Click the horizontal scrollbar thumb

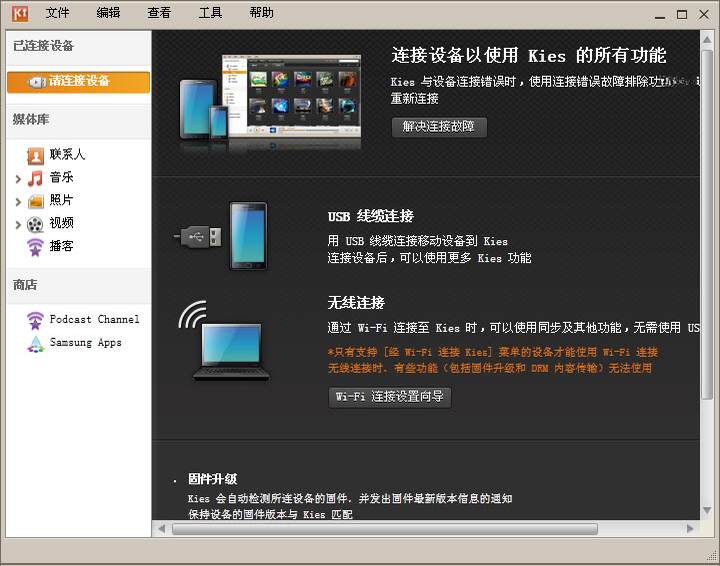(x=385, y=529)
